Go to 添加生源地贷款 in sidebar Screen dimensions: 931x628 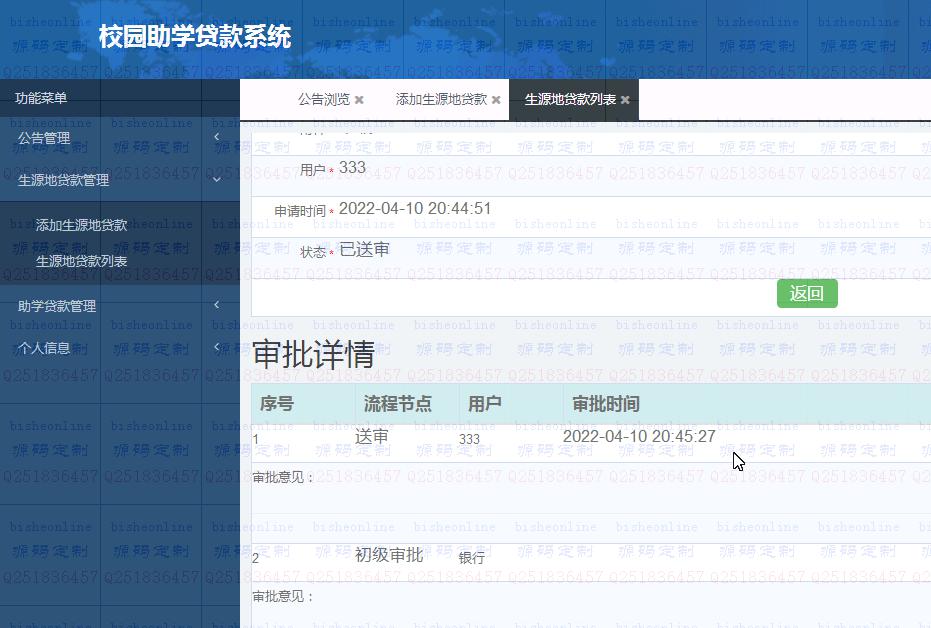tap(81, 225)
